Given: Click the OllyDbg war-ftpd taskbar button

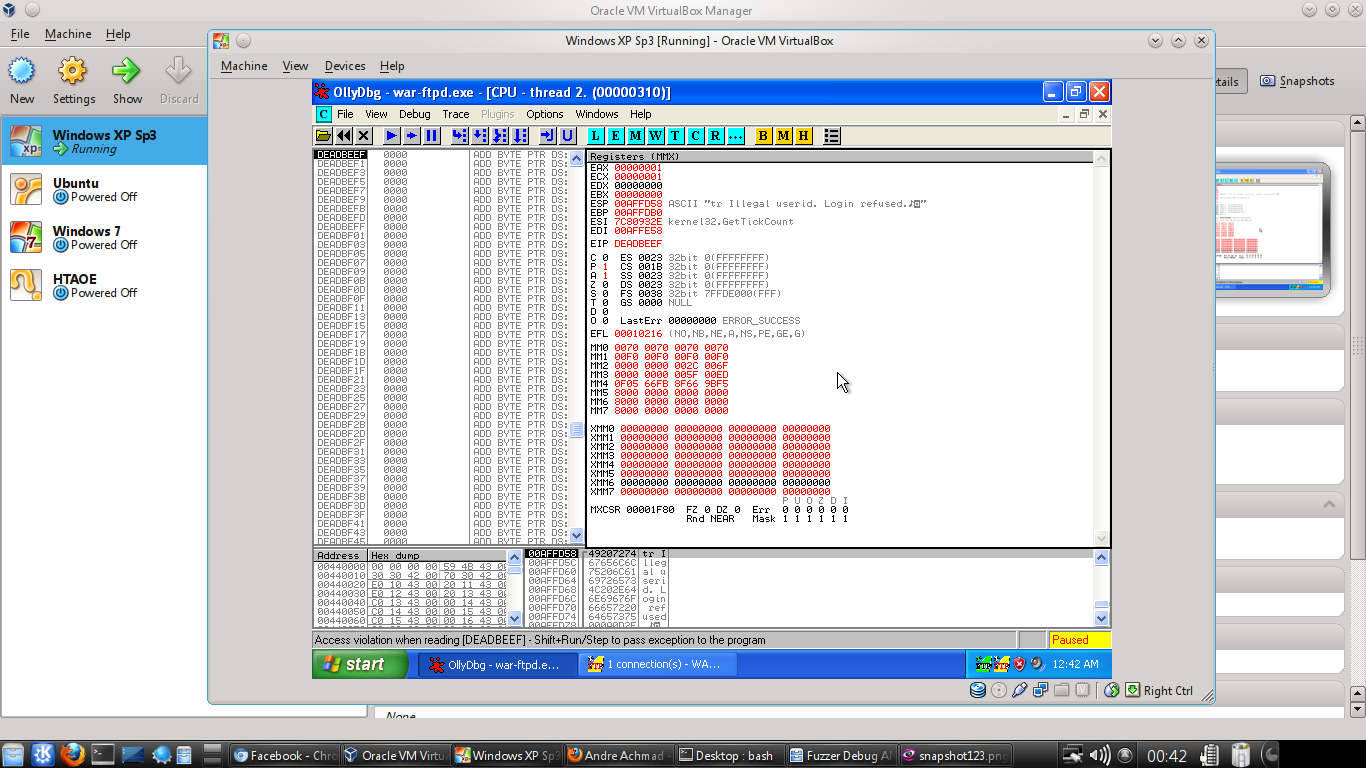Looking at the screenshot, I should [497, 664].
